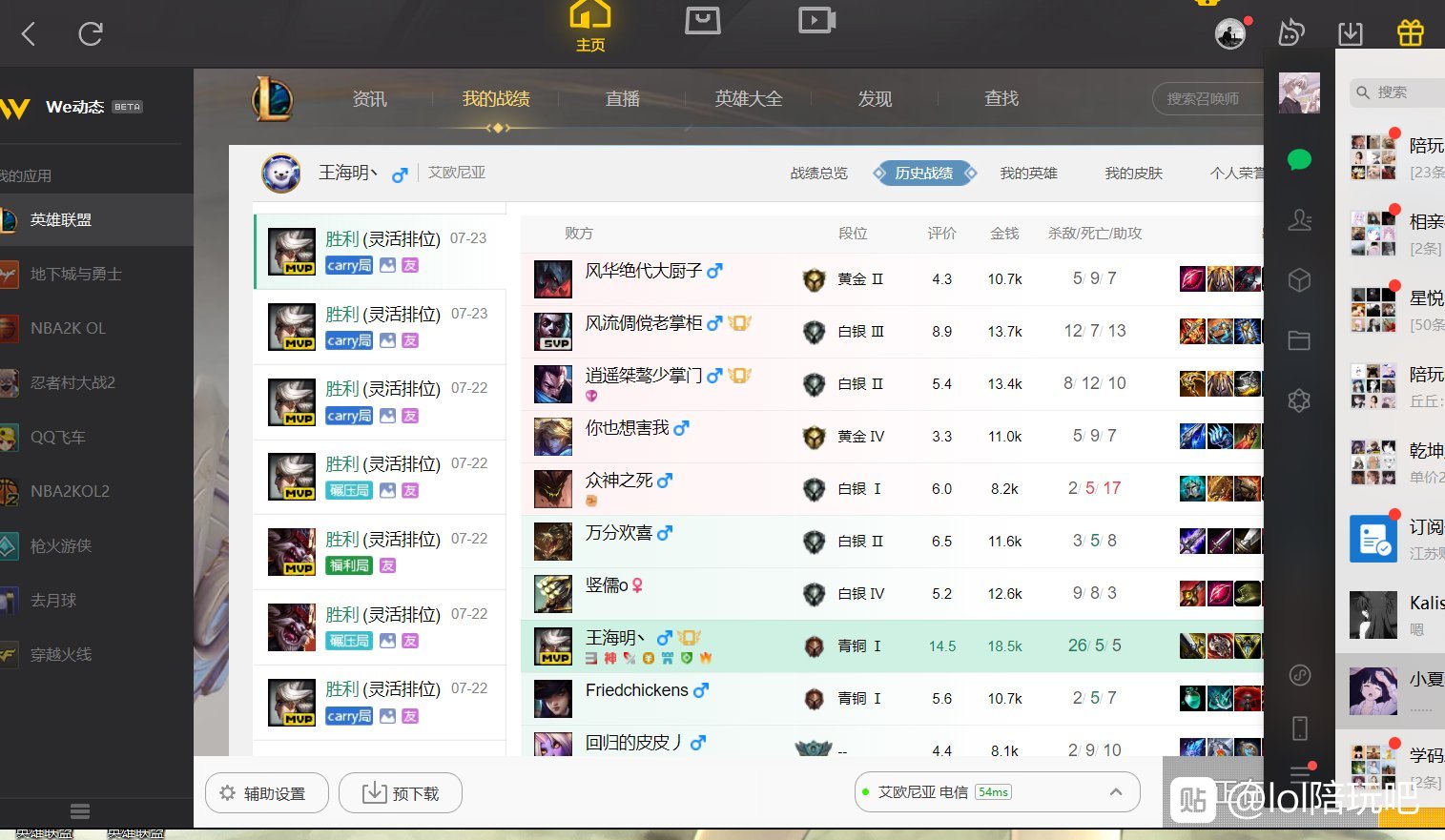Select the 战绩总览 tab
The image size is (1445, 840).
[x=818, y=174]
